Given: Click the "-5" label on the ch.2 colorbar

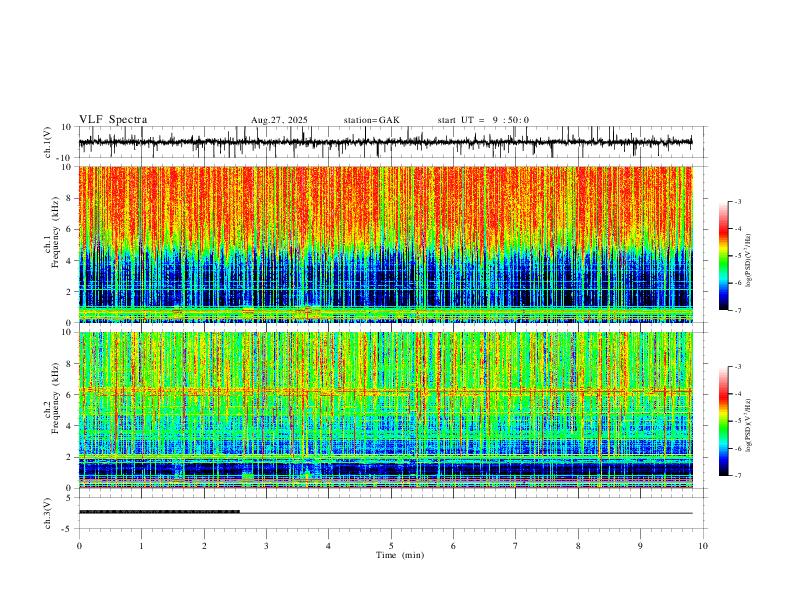Looking at the screenshot, I should (x=737, y=421).
